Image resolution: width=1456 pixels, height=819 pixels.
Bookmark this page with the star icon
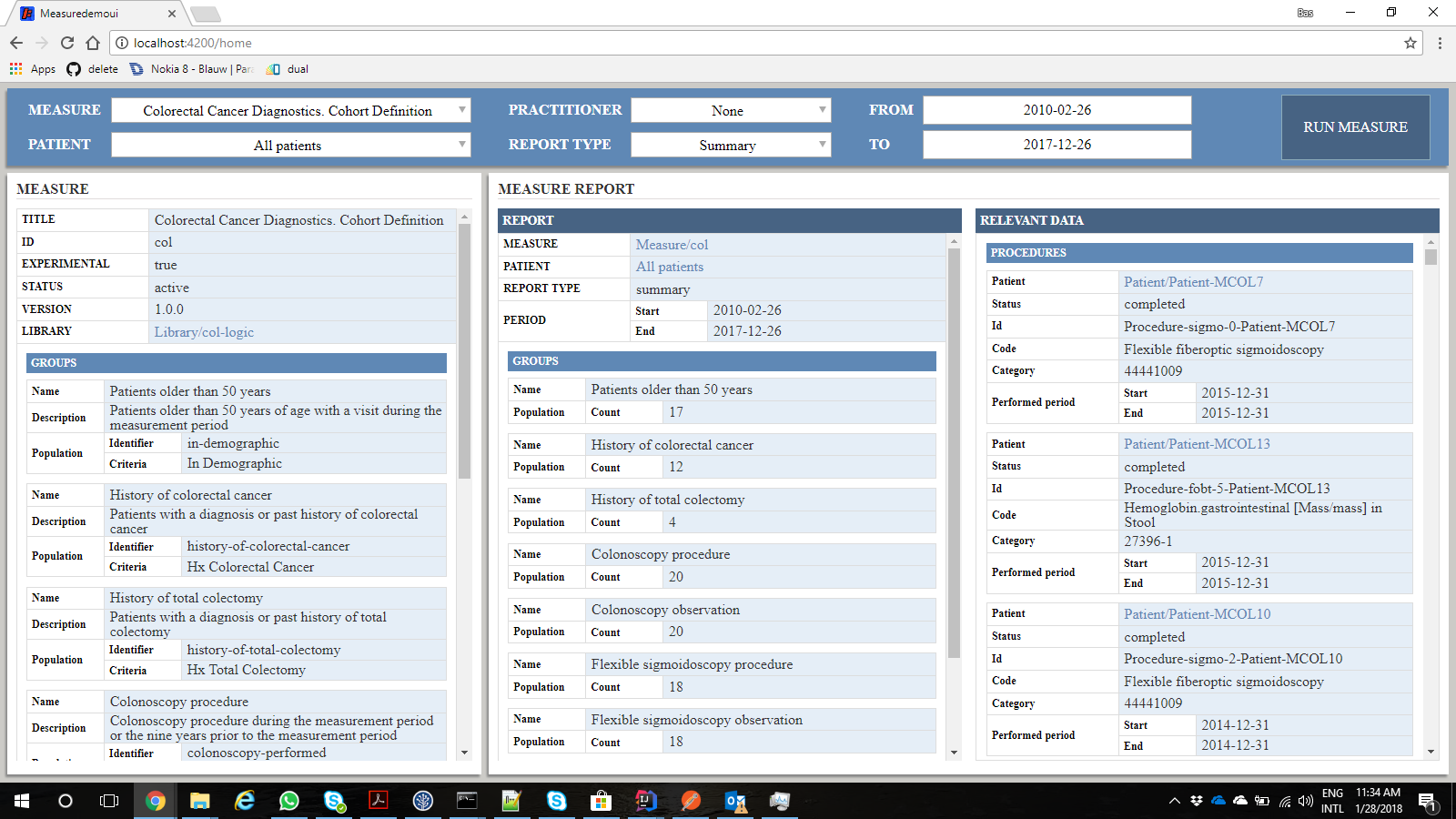[1410, 43]
